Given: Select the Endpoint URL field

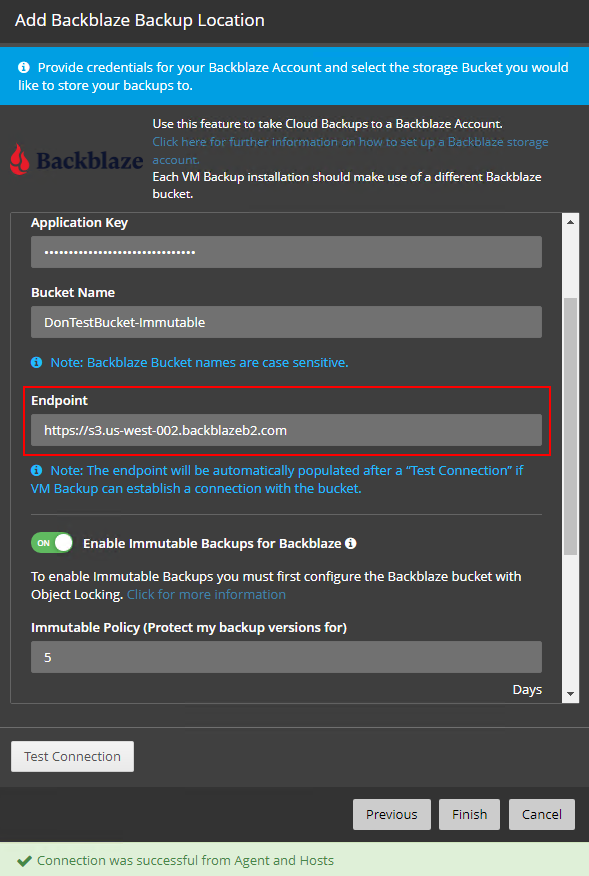Looking at the screenshot, I should tap(286, 430).
